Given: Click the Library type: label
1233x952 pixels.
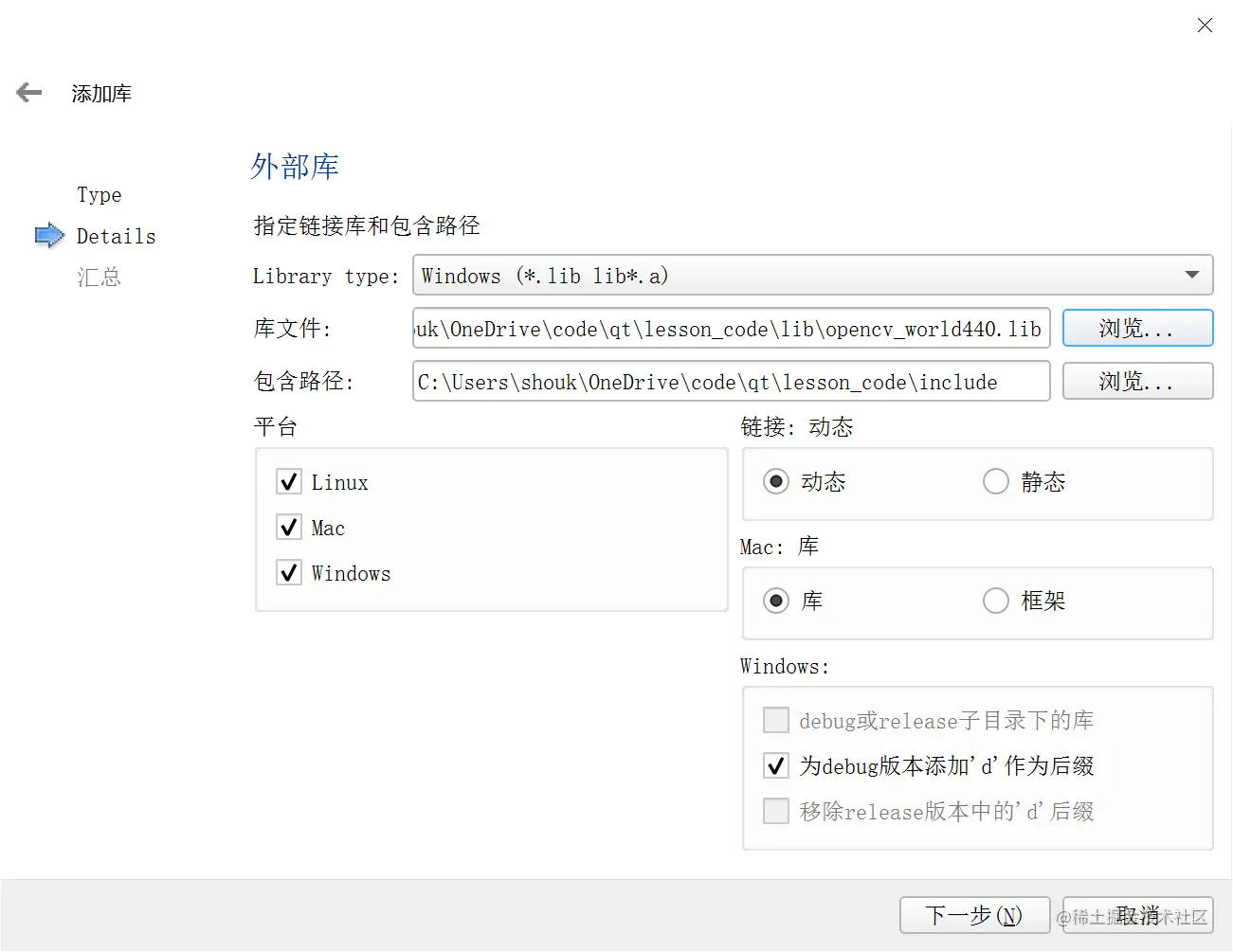Looking at the screenshot, I should coord(326,277).
